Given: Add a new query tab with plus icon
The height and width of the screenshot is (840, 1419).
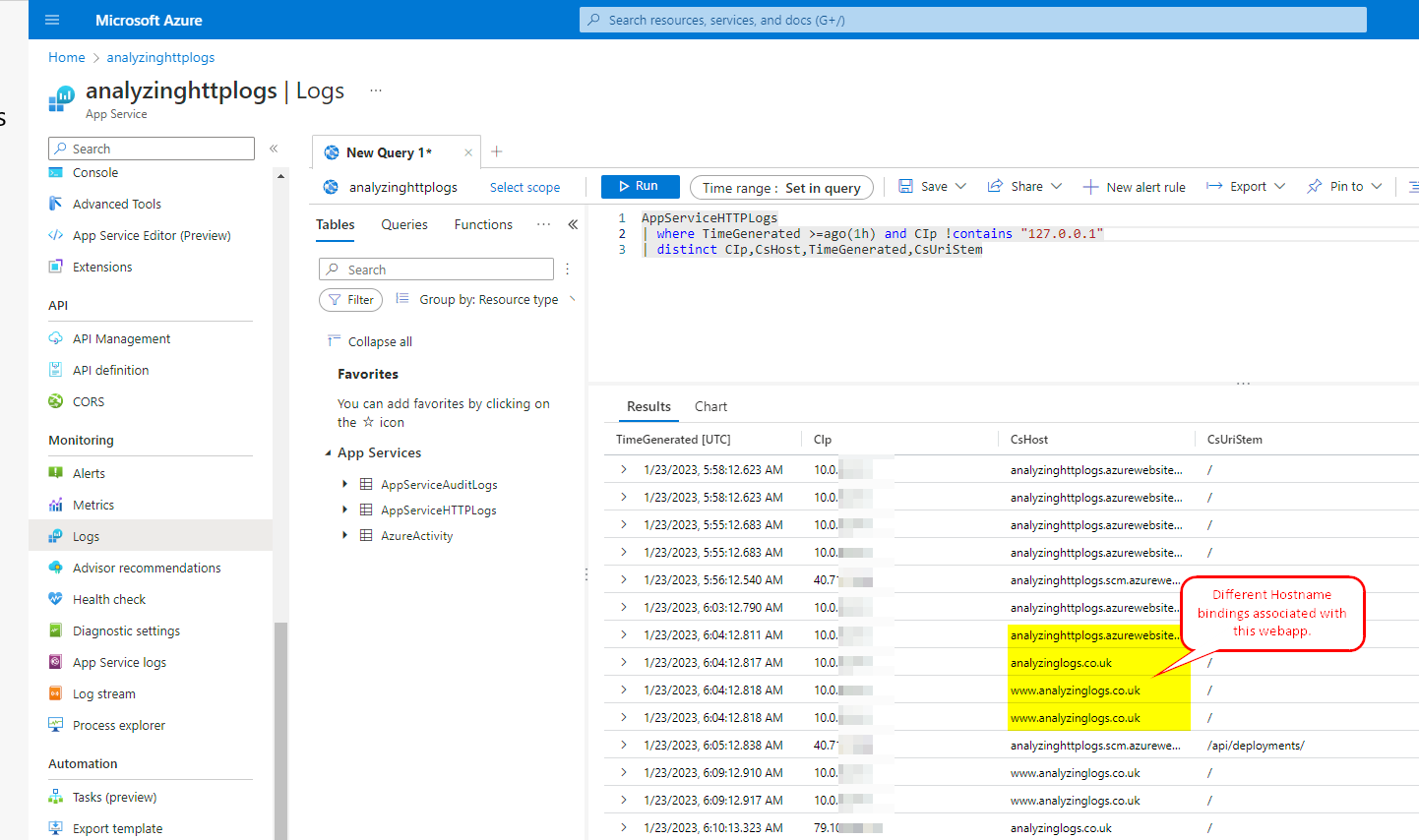Looking at the screenshot, I should (x=497, y=151).
